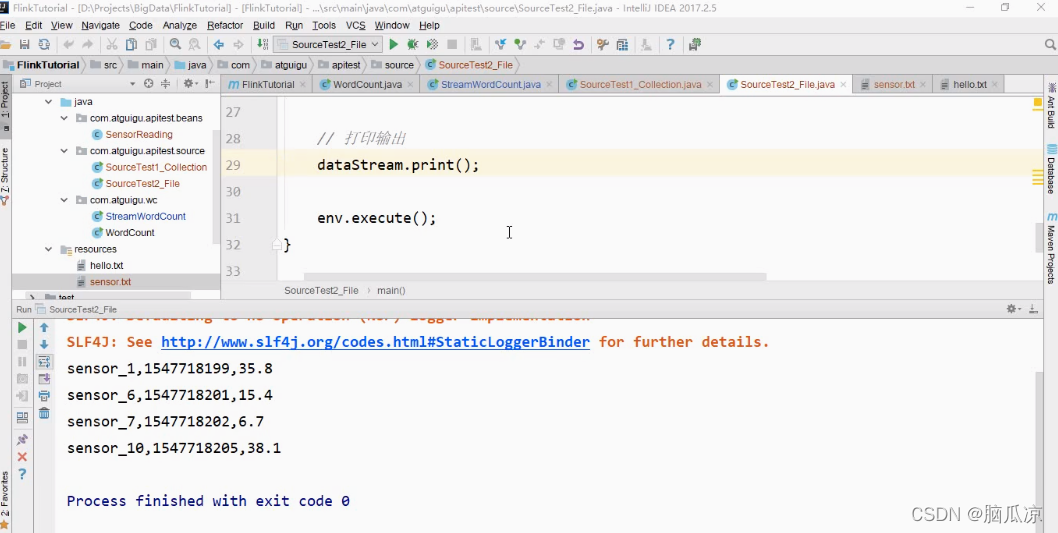Click the VCS Update Project icon
This screenshot has height=533, width=1058.
click(500, 45)
